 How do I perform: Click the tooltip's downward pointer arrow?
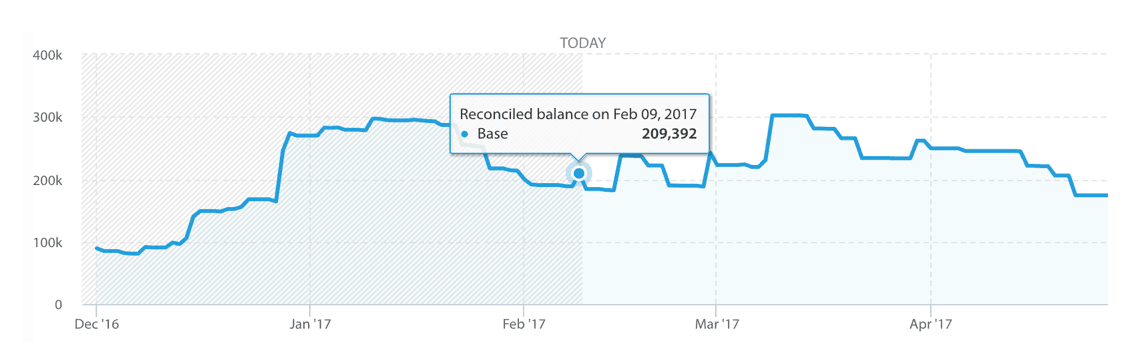pyautogui.click(x=579, y=159)
